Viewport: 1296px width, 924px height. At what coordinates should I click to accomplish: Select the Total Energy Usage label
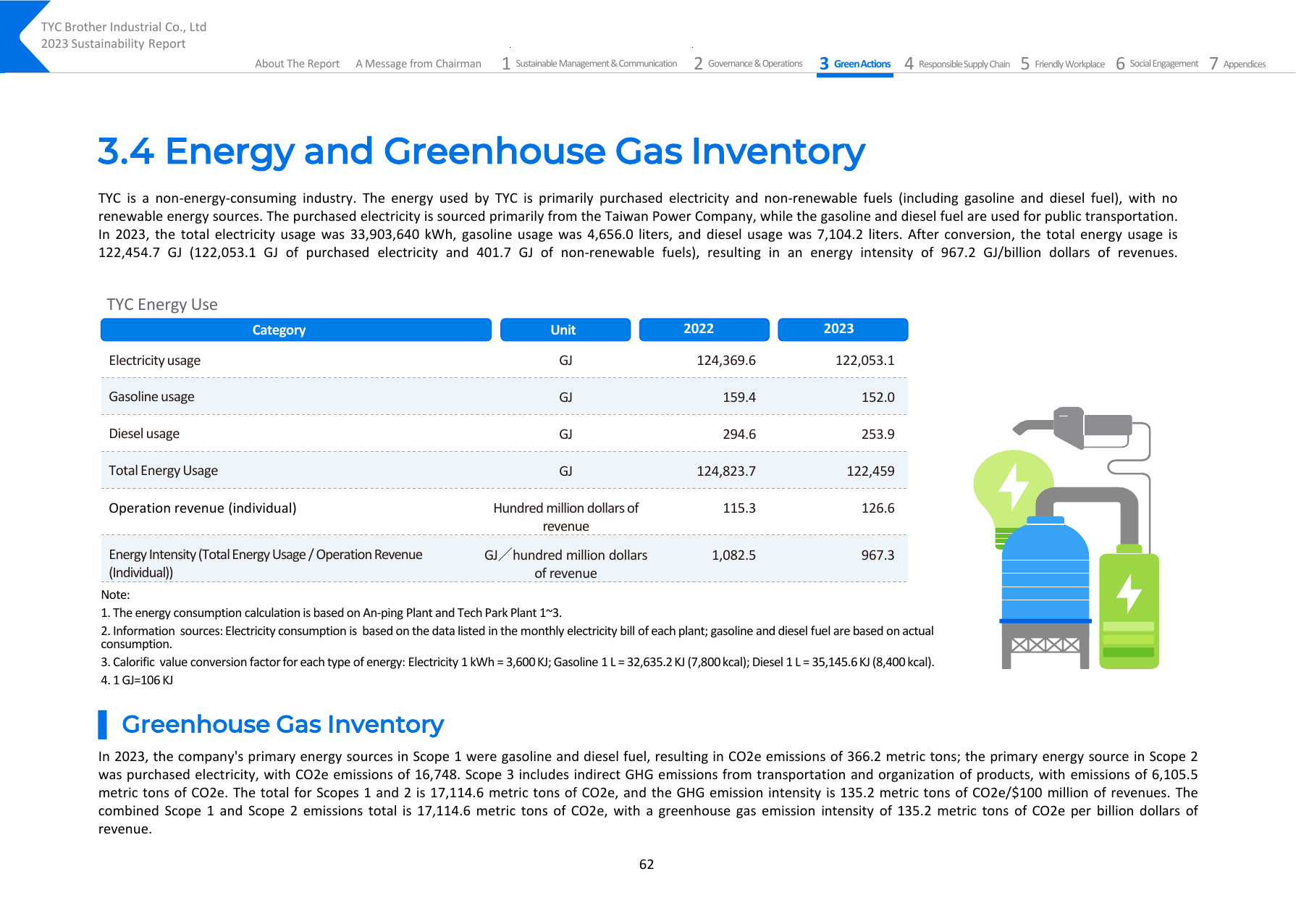click(163, 471)
